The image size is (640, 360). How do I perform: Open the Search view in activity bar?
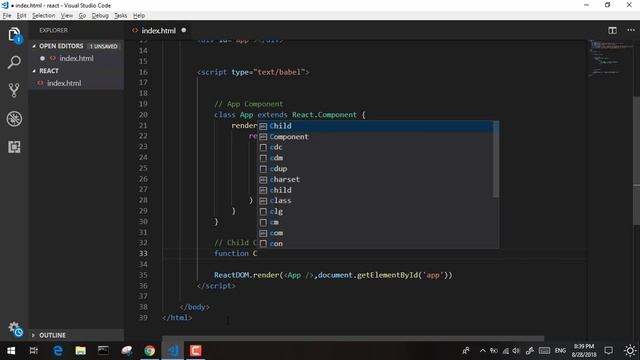(x=14, y=62)
